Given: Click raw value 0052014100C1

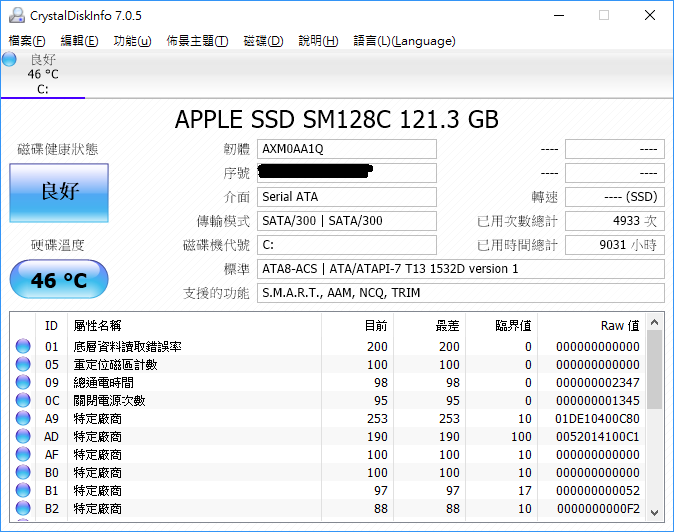Looking at the screenshot, I should (597, 437).
